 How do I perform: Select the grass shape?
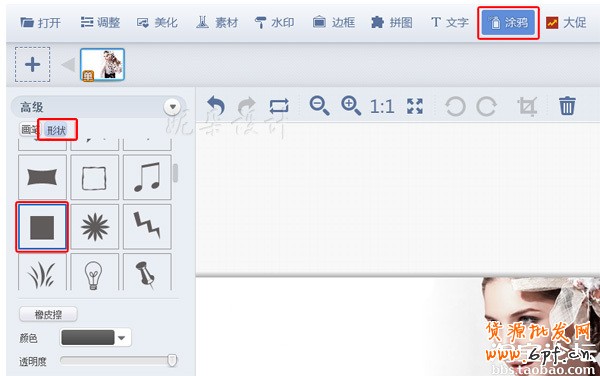click(x=42, y=272)
